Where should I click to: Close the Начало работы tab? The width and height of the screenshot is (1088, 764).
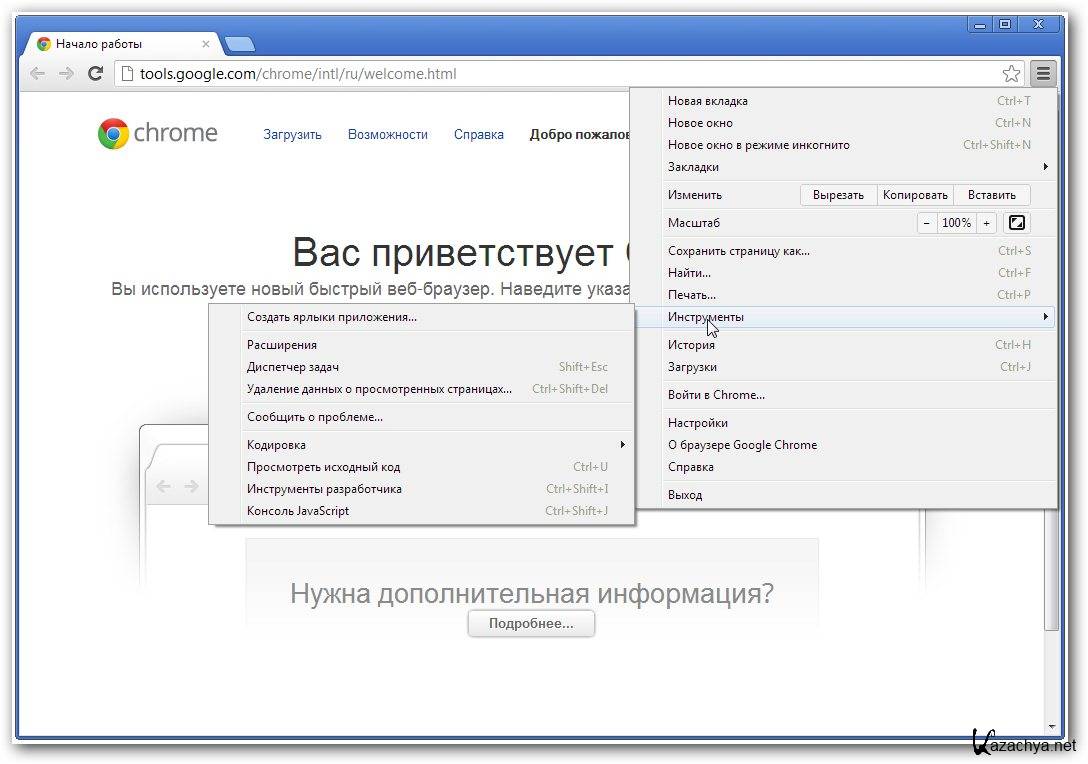[x=206, y=44]
